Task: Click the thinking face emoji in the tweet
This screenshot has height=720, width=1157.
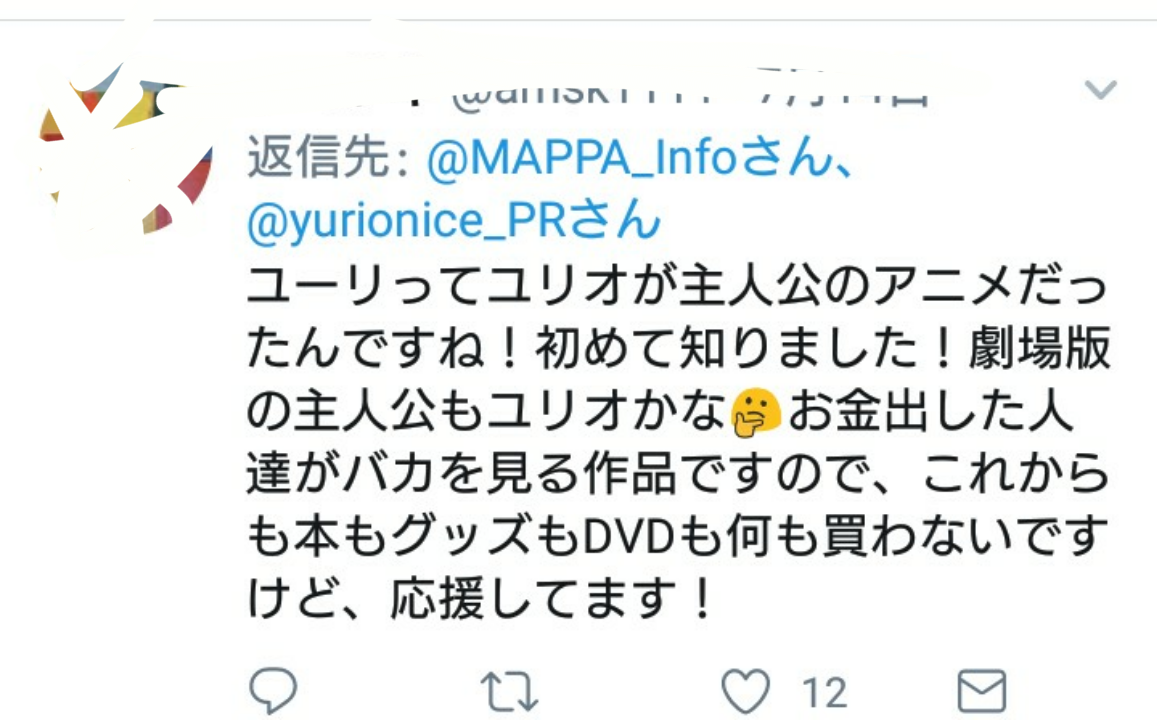Action: point(756,412)
